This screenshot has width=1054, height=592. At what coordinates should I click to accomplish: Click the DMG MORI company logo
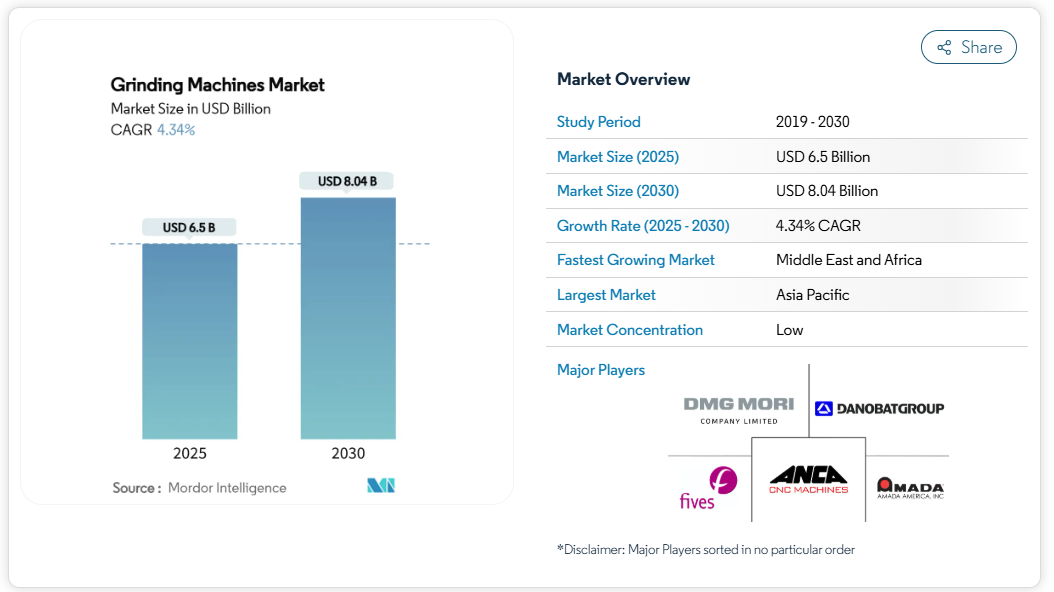click(739, 410)
